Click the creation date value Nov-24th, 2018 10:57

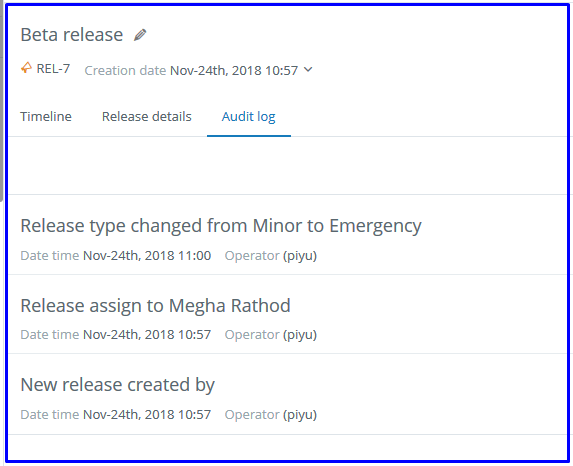234,70
